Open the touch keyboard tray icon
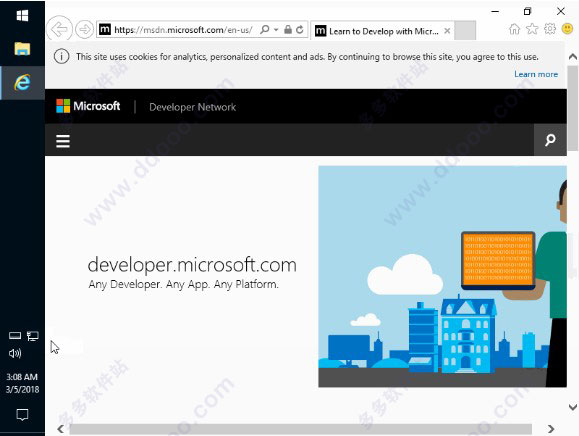Viewport: 579px width, 436px height. coord(15,335)
